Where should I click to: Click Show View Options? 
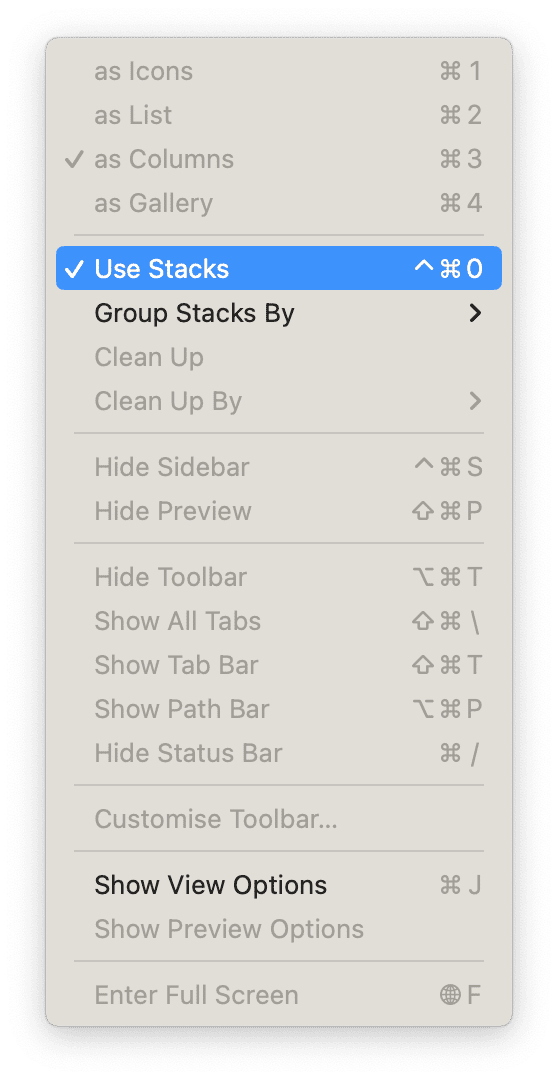pyautogui.click(x=278, y=885)
